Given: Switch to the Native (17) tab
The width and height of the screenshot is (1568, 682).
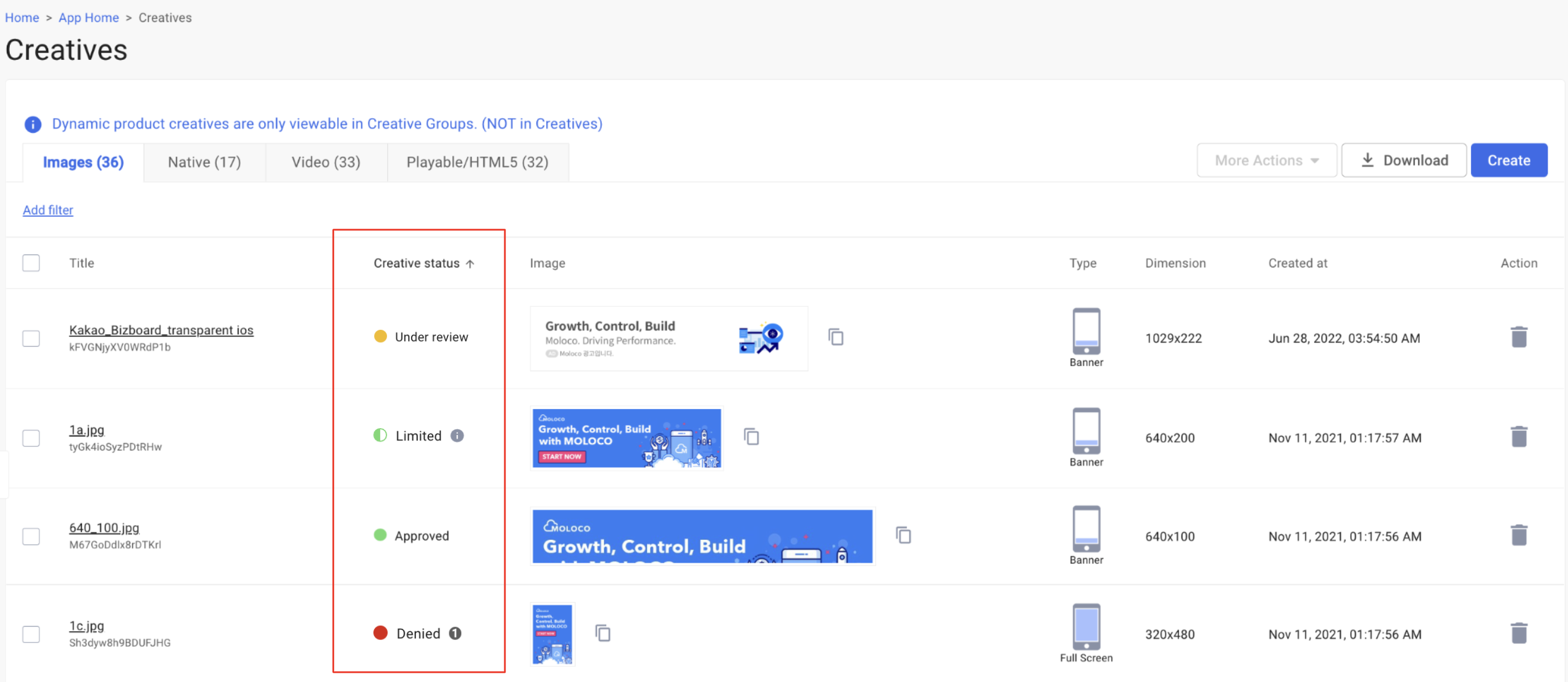Looking at the screenshot, I should tap(204, 162).
